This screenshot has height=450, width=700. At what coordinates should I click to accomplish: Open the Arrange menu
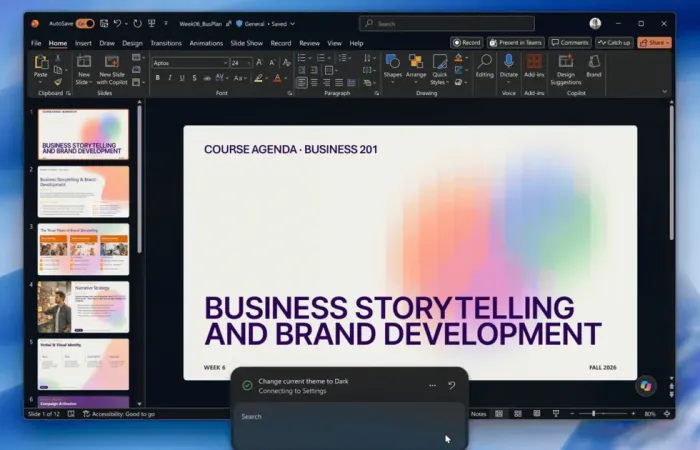point(416,70)
